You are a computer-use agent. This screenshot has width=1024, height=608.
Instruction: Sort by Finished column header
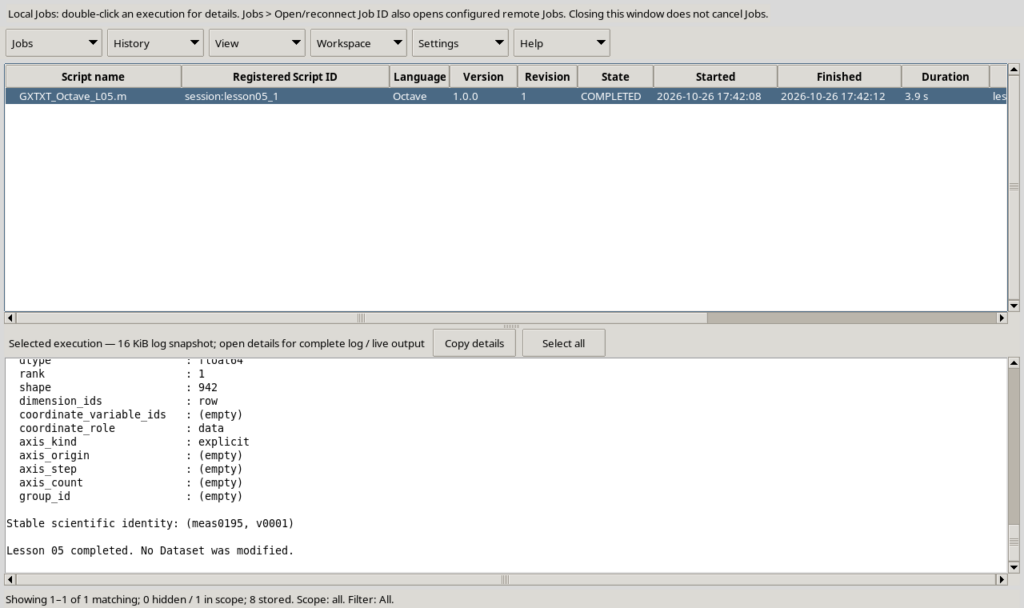pos(839,76)
